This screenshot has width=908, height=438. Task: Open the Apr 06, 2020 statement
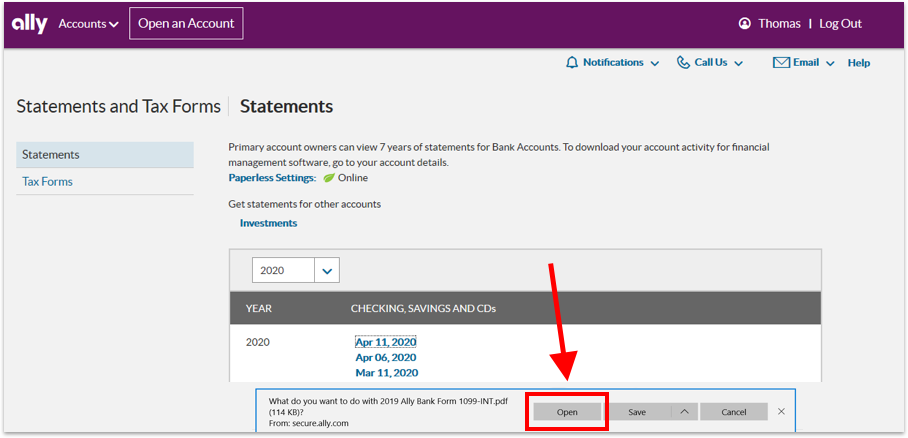coord(386,357)
